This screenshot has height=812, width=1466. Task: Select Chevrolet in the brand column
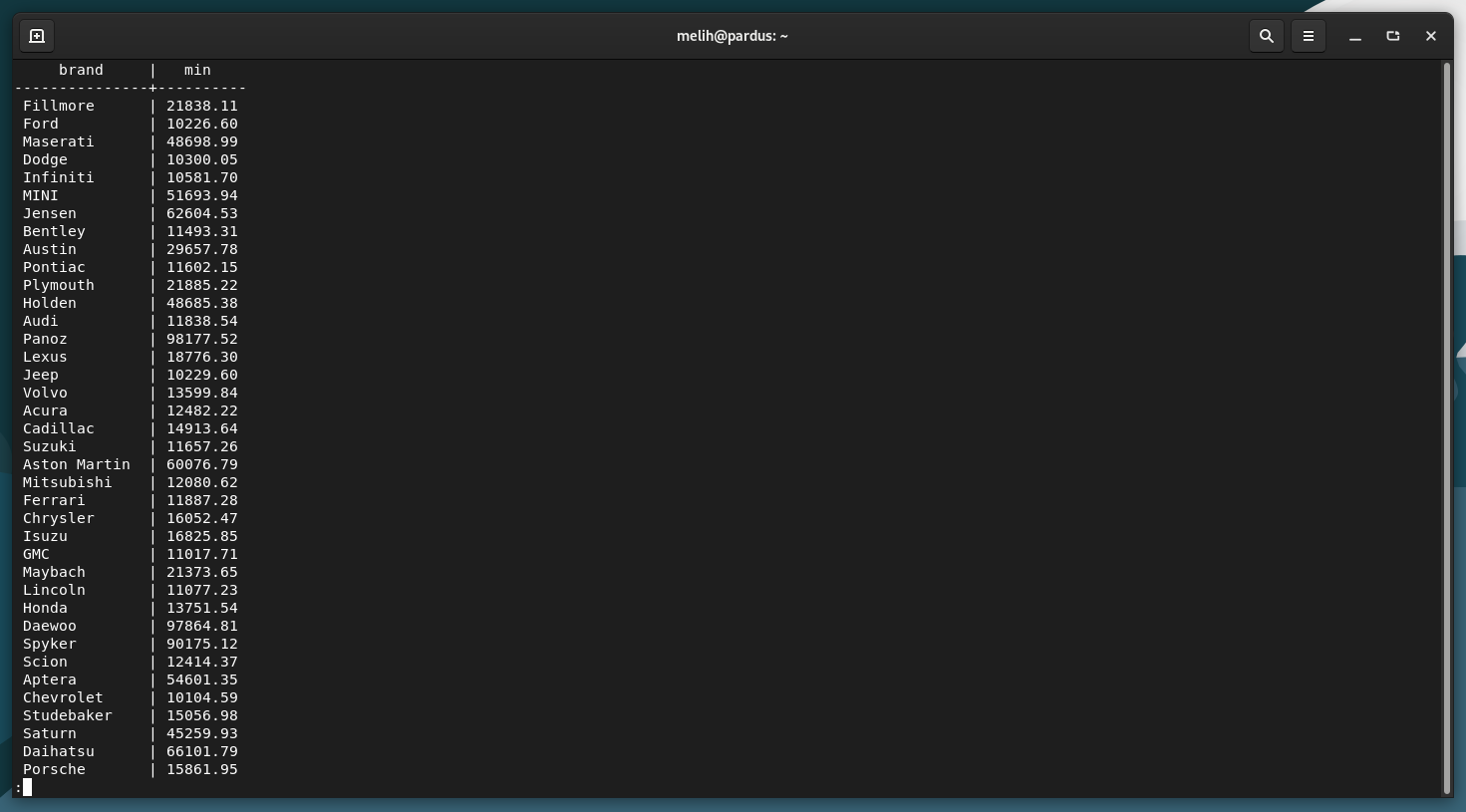tap(63, 697)
